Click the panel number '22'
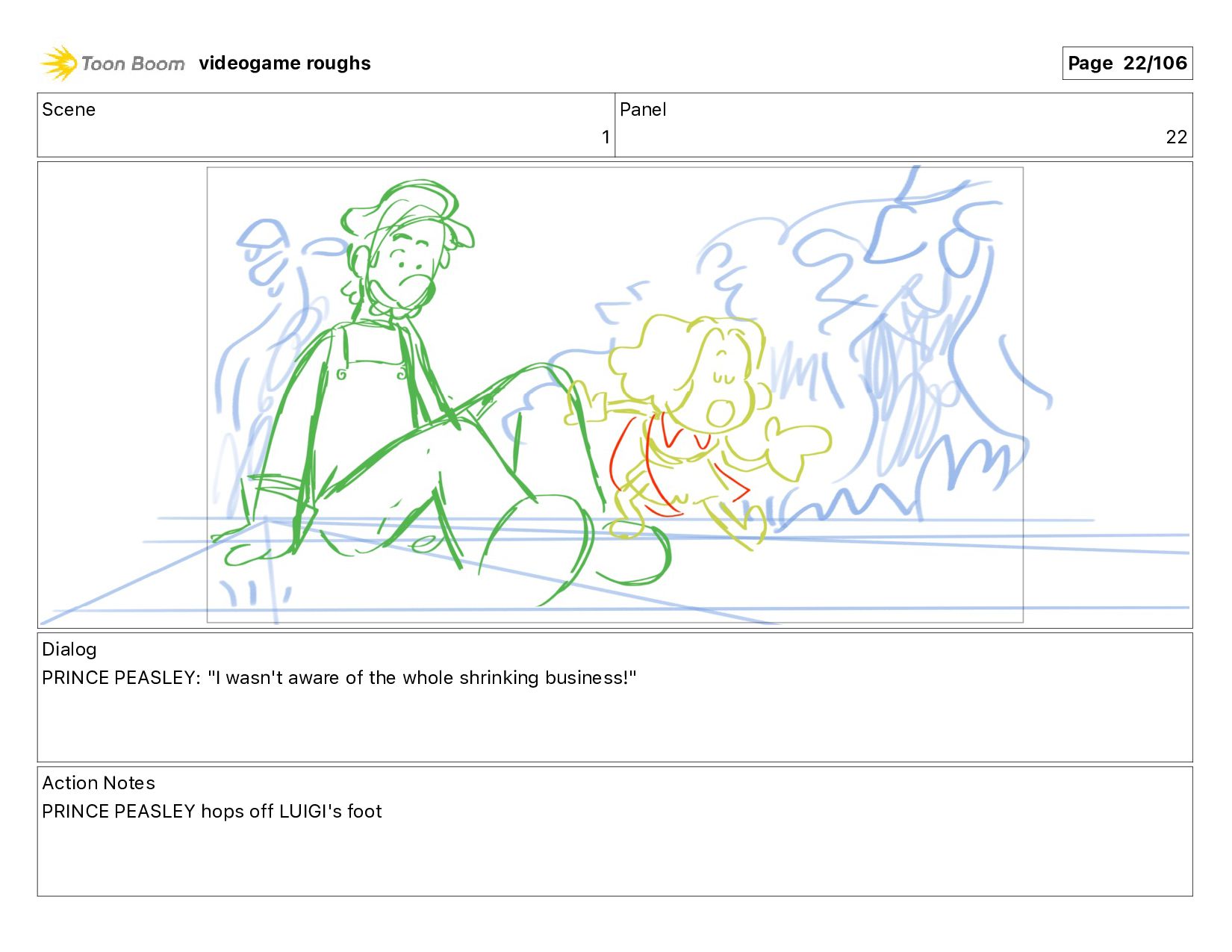This screenshot has height=952, width=1232. (1176, 137)
